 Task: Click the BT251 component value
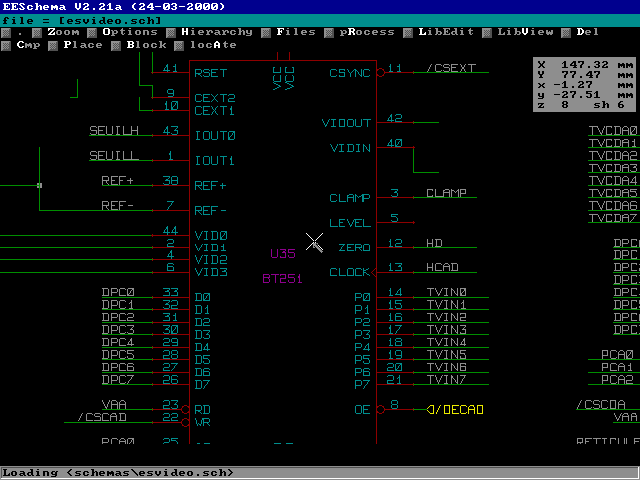[x=282, y=278]
